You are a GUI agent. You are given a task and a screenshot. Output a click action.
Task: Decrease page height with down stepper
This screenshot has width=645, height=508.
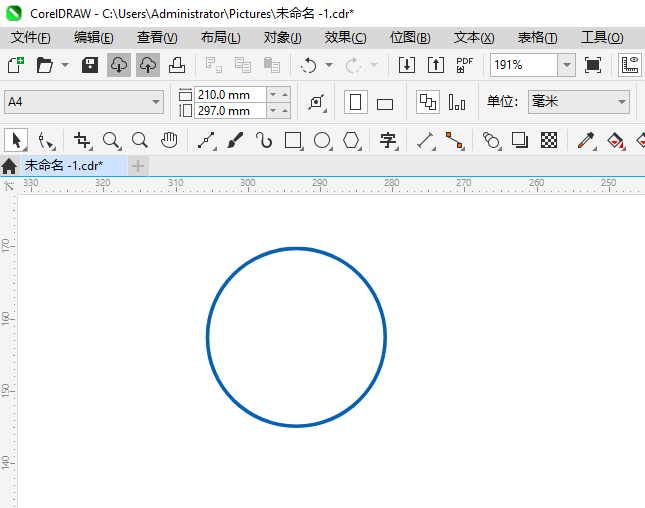(x=273, y=111)
